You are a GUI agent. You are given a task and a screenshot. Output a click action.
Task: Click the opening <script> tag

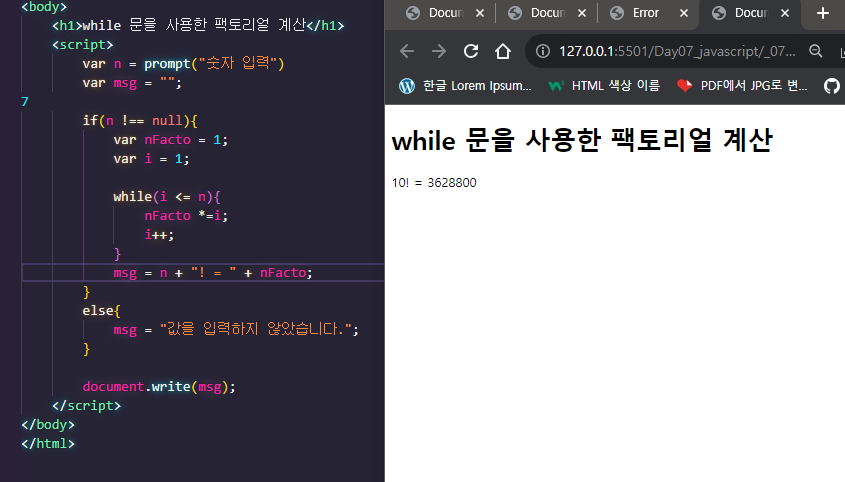pyautogui.click(x=83, y=45)
